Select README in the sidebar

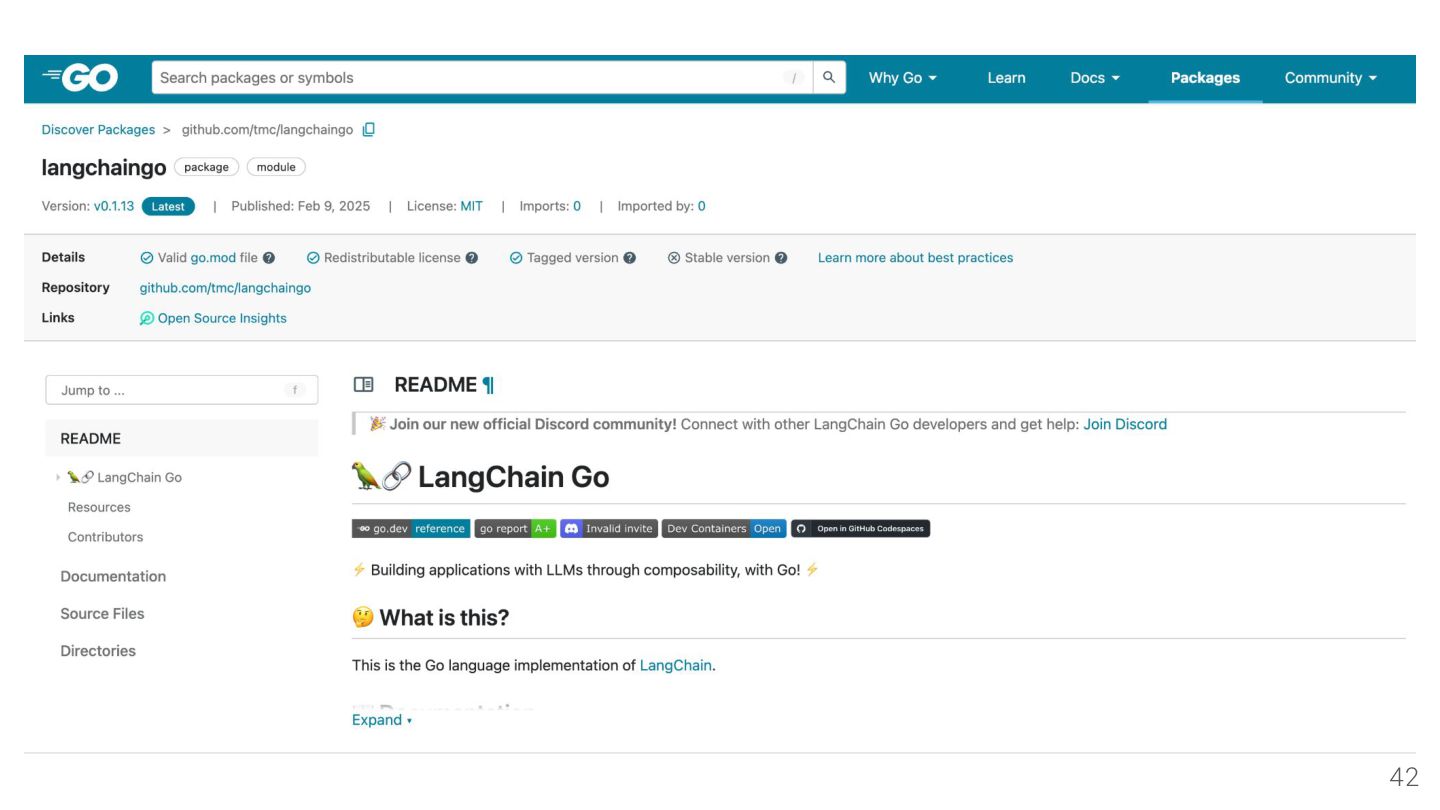click(182, 439)
